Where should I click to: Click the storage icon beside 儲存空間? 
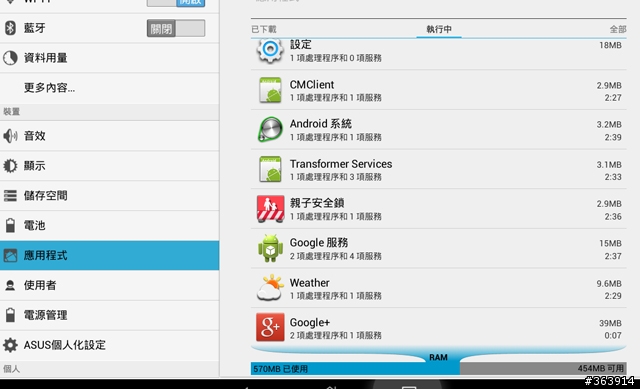(10, 196)
